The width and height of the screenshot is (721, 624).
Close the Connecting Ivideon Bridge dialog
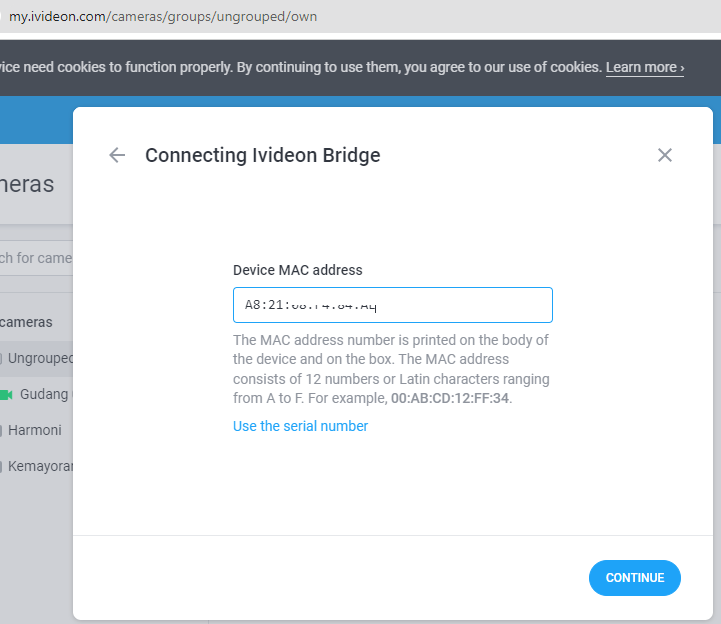coord(664,155)
